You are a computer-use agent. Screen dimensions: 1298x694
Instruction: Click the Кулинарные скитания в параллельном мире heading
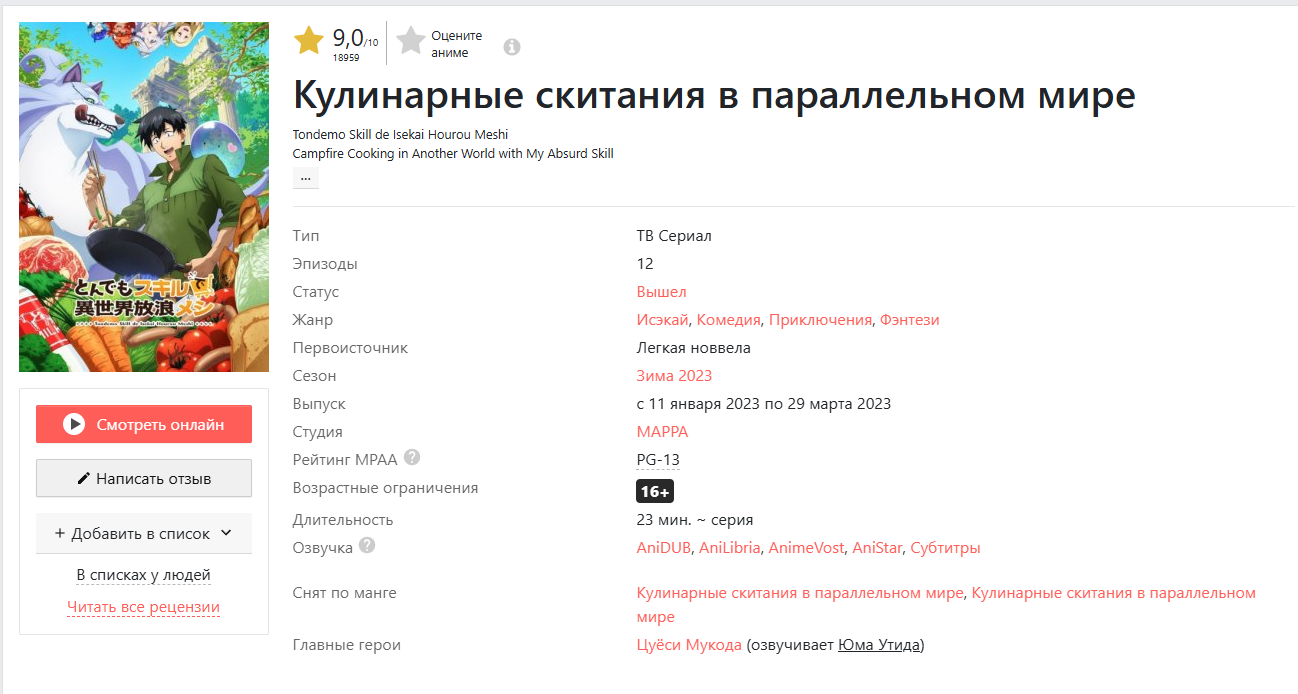714,95
